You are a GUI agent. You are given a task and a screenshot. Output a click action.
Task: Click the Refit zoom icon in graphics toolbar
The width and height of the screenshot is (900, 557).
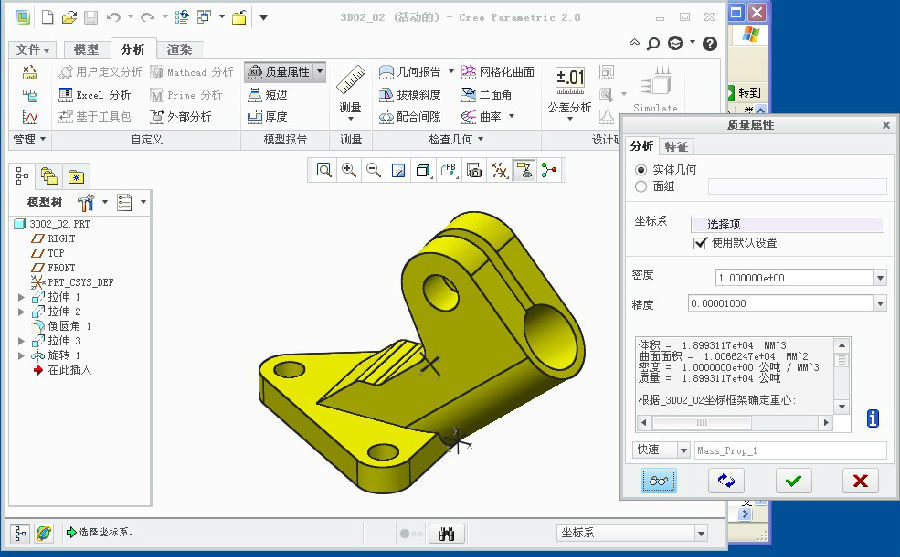pos(324,170)
